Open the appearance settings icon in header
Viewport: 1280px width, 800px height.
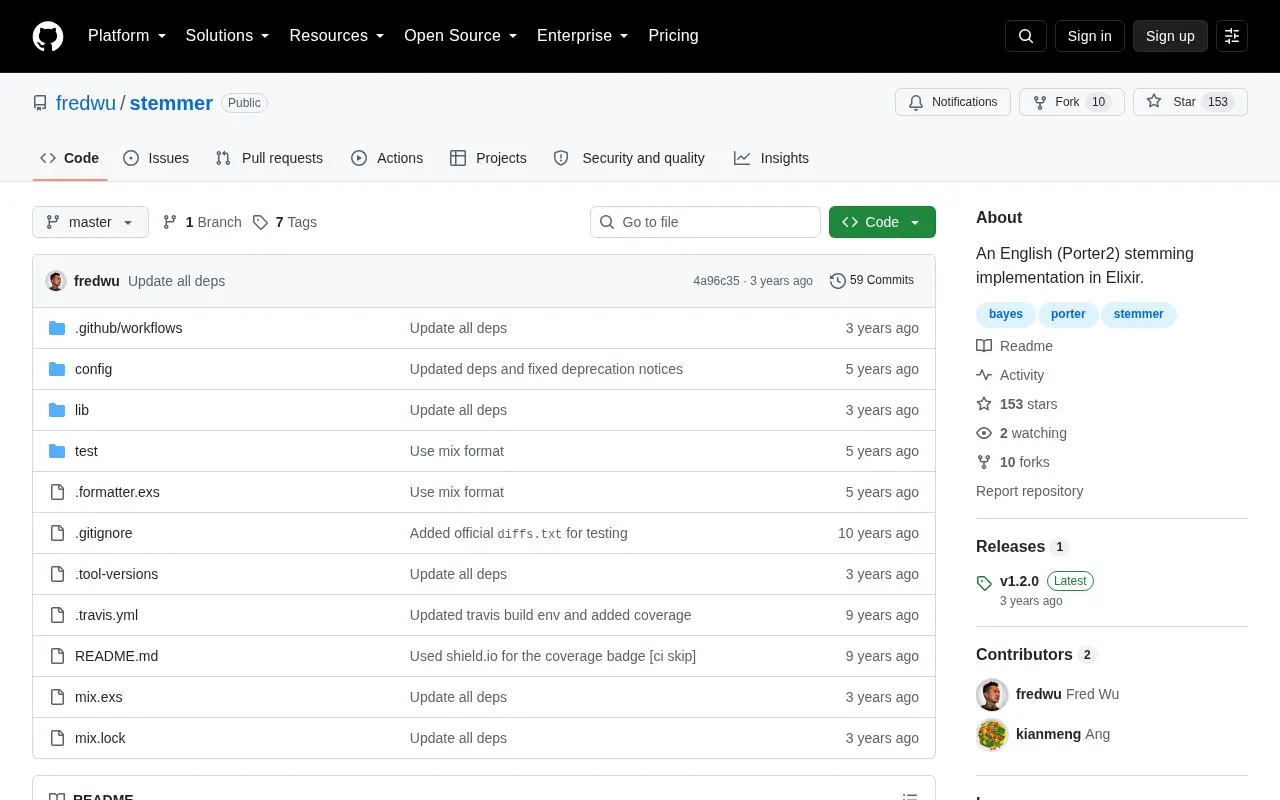[x=1232, y=36]
